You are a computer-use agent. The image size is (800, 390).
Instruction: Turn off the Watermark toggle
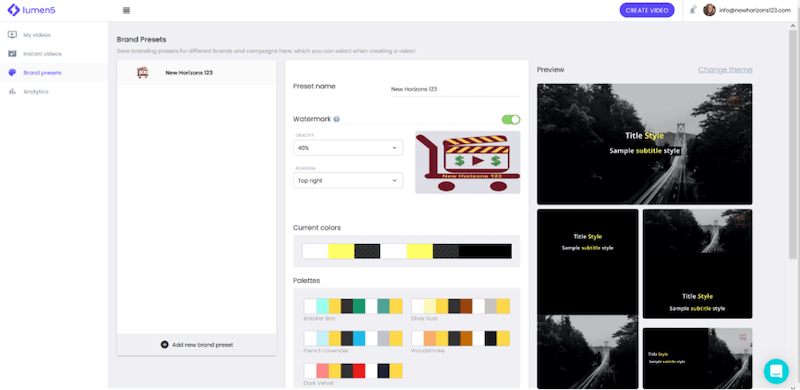(x=511, y=119)
